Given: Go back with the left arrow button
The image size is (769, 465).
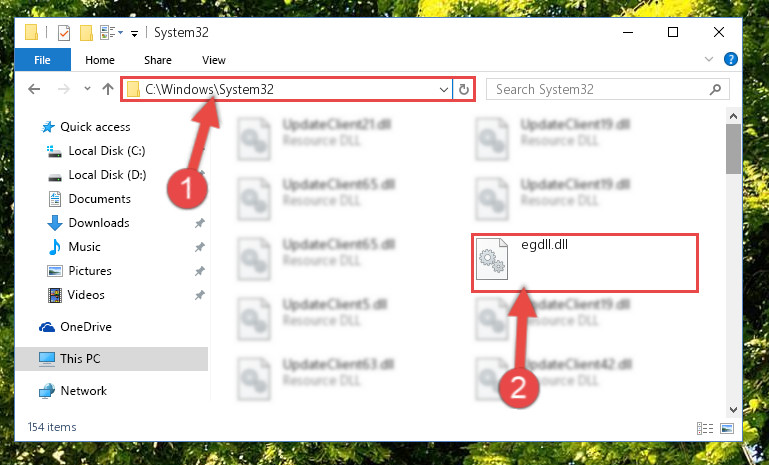Looking at the screenshot, I should tap(34, 89).
